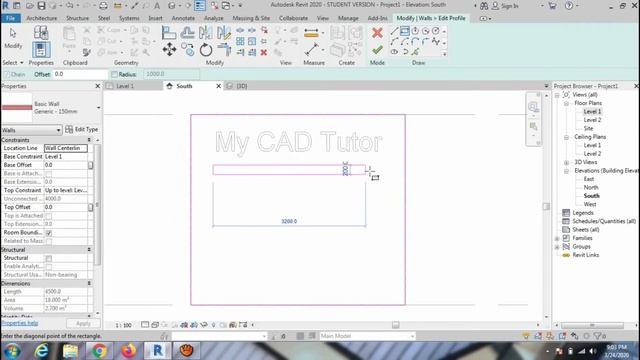The height and width of the screenshot is (360, 640).
Task: Enable the Radius checkbox
Action: pyautogui.click(x=114, y=74)
